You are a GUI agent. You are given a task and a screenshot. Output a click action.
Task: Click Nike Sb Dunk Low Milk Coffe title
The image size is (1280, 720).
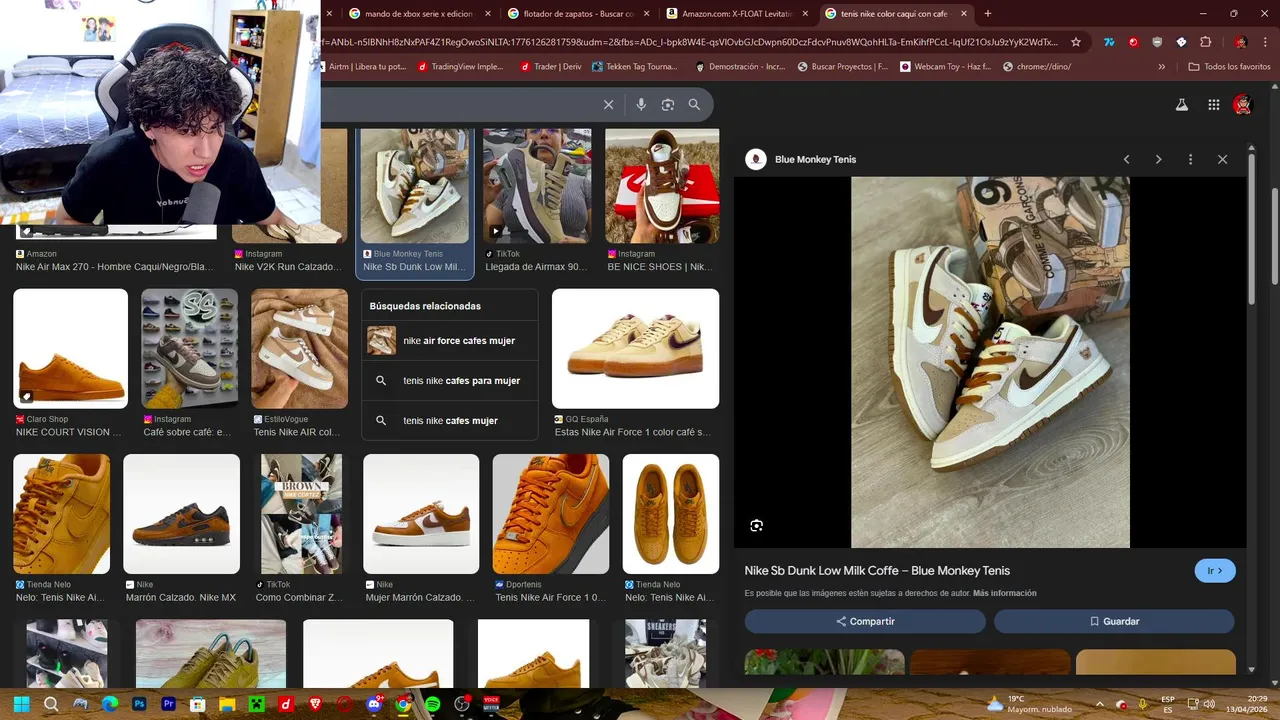pyautogui.click(x=877, y=571)
